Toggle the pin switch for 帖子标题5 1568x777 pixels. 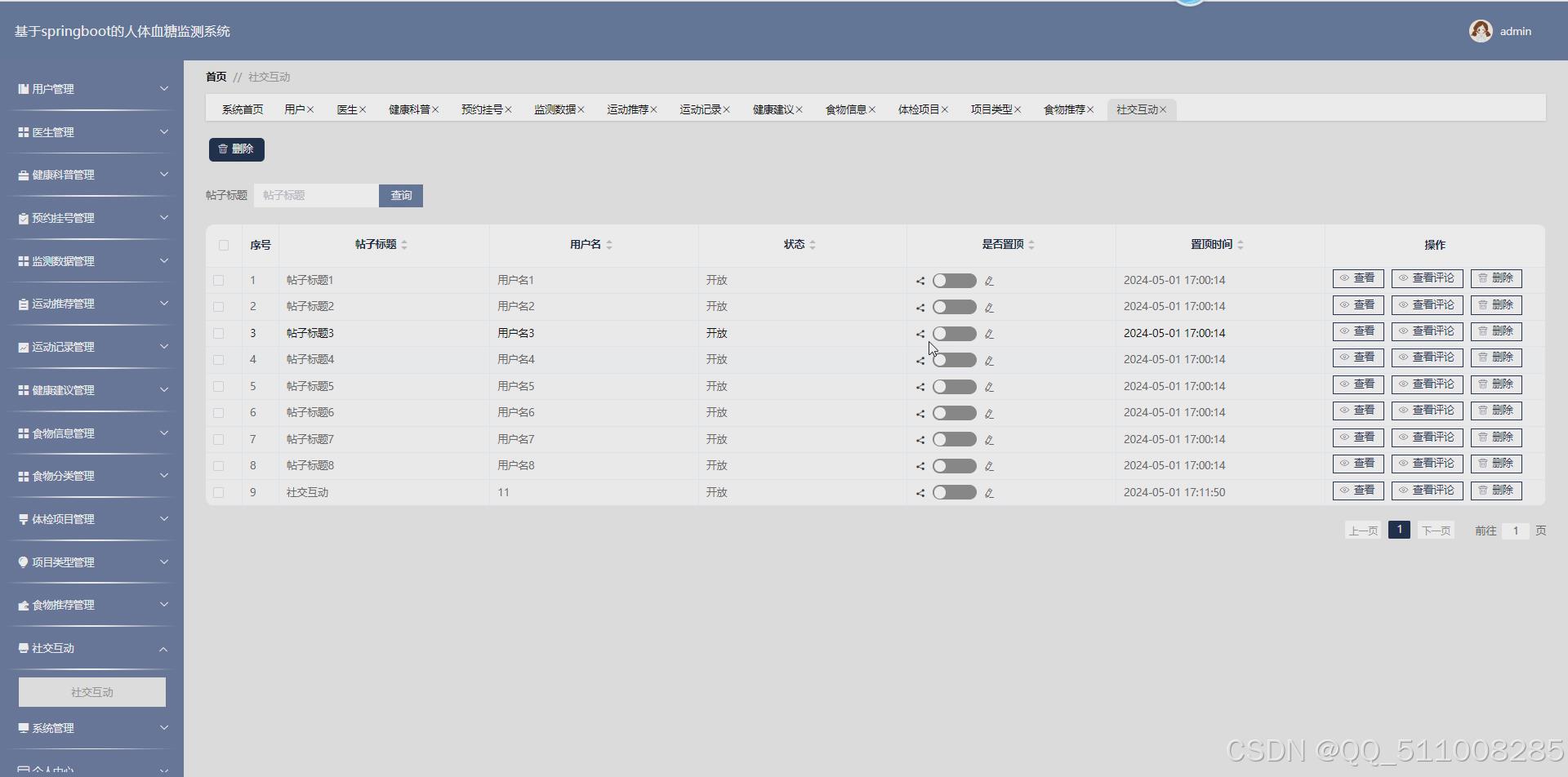954,387
